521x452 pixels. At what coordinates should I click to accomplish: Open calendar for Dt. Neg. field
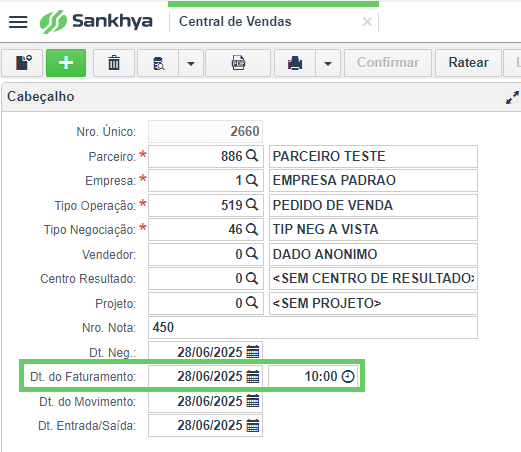[253, 352]
